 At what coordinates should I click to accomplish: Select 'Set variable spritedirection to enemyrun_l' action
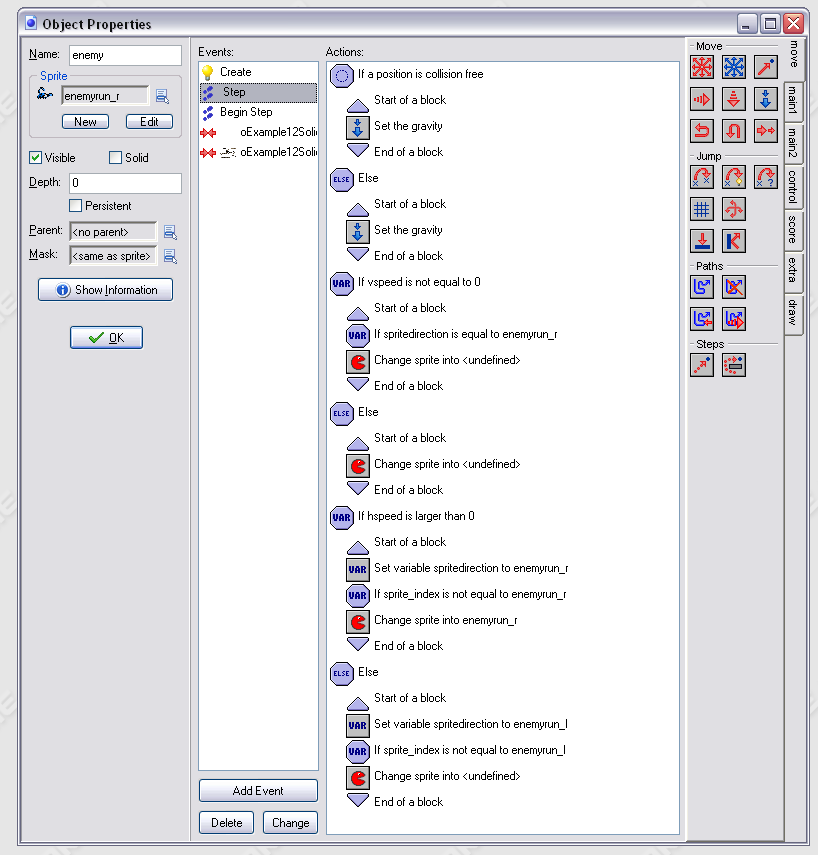point(457,725)
